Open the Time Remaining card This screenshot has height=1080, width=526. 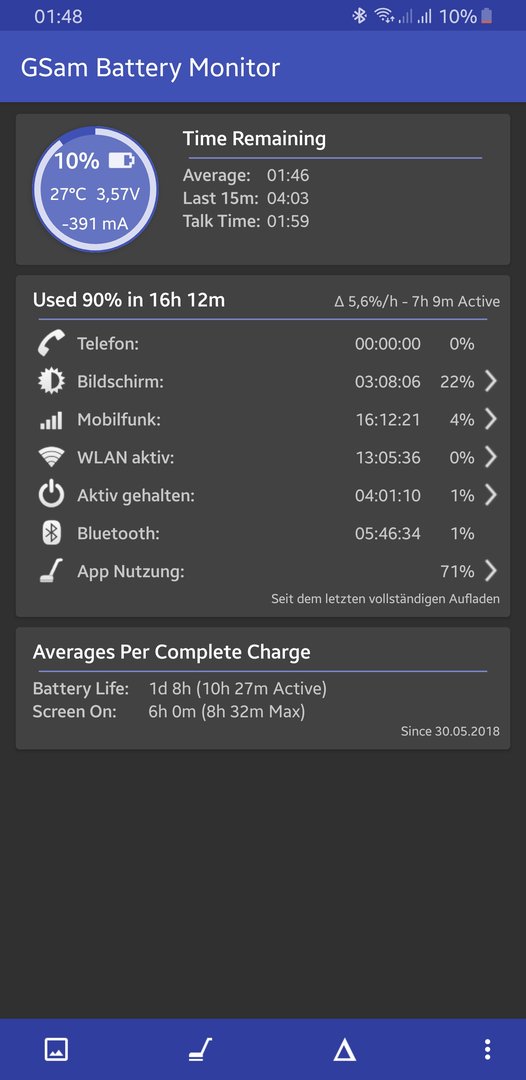262,189
